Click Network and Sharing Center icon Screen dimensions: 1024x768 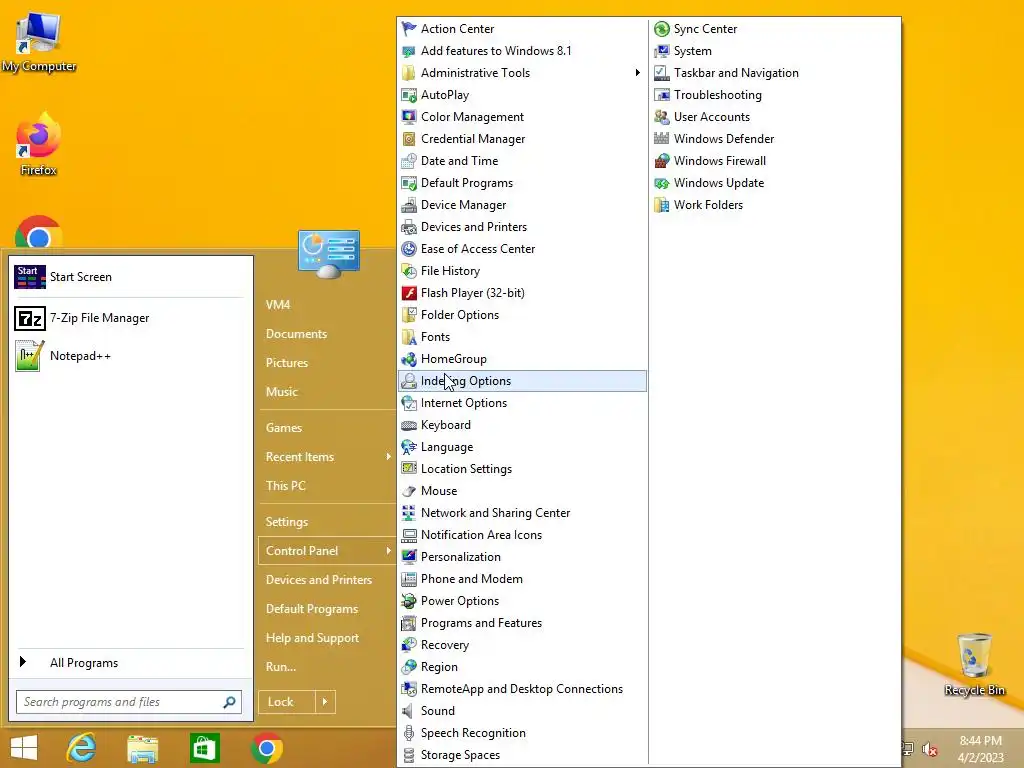tap(409, 513)
